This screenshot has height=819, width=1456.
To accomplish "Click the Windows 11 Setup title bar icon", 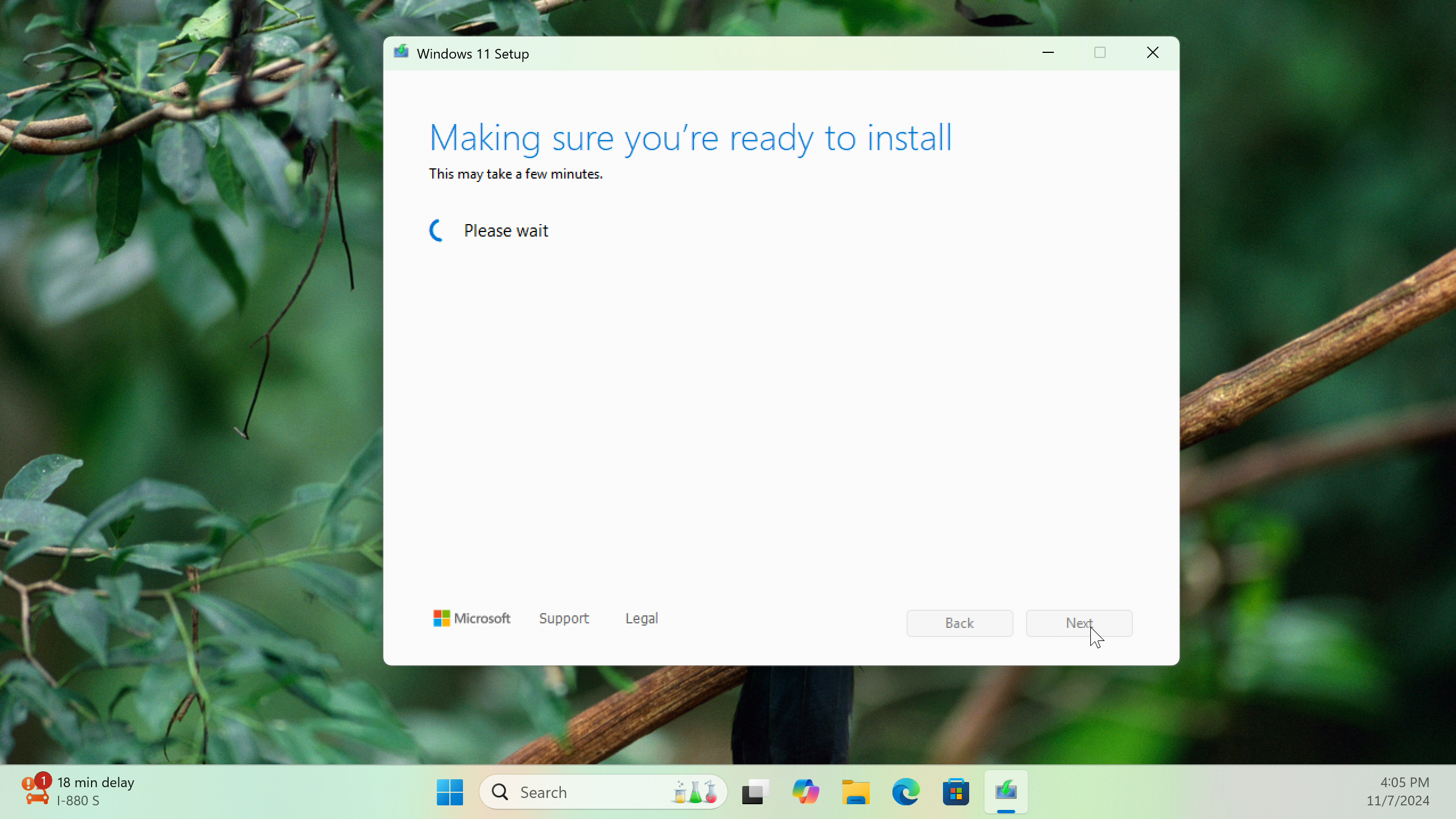I will click(x=402, y=52).
